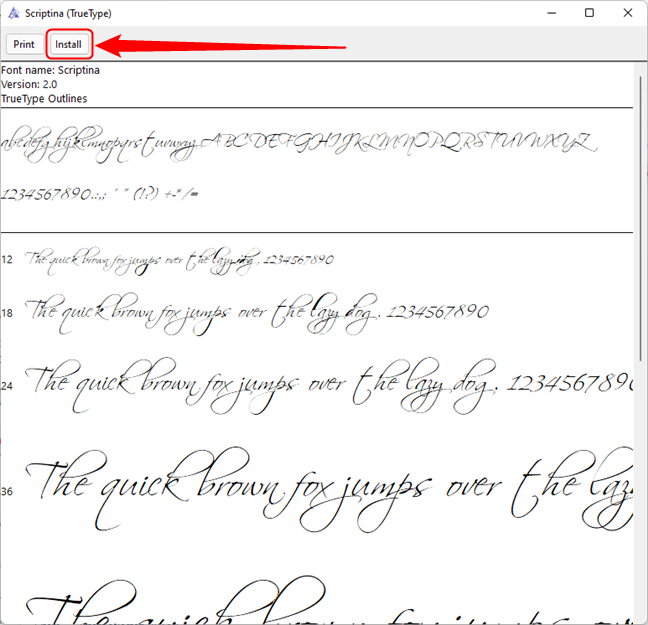648x625 pixels.
Task: Click the Scriptina font viewer title icon
Action: [13, 13]
